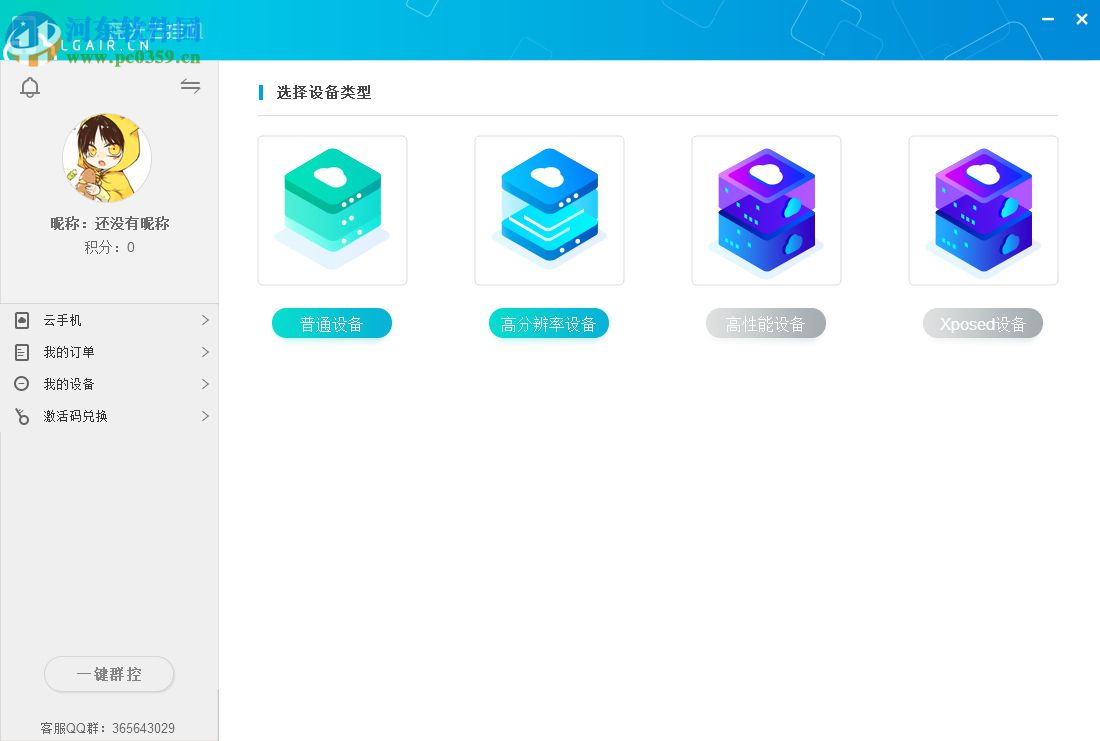The image size is (1100, 741).
Task: Click the 客服QQ群 number link
Action: (x=144, y=728)
